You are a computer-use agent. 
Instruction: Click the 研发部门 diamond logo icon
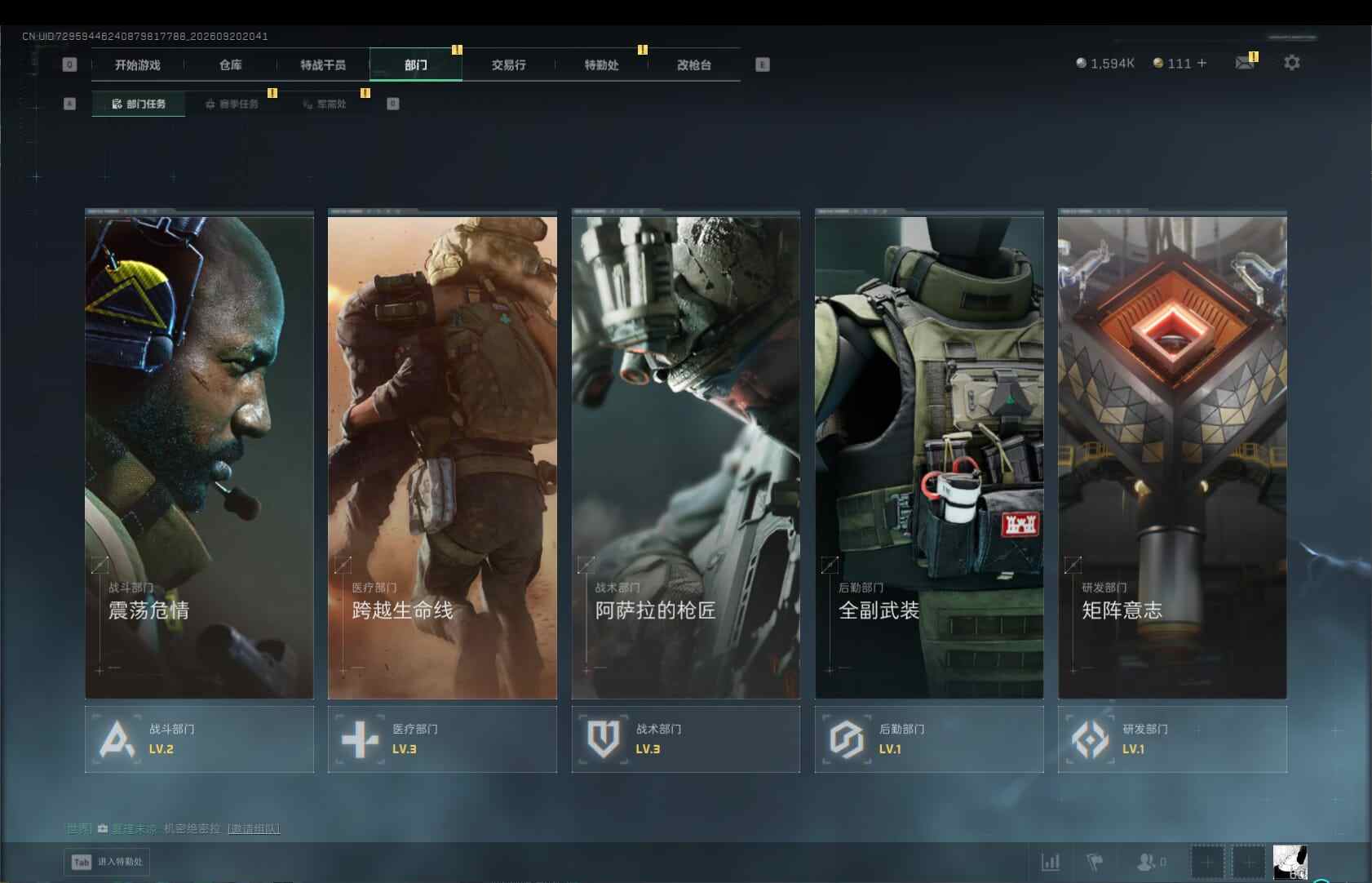pyautogui.click(x=1090, y=739)
